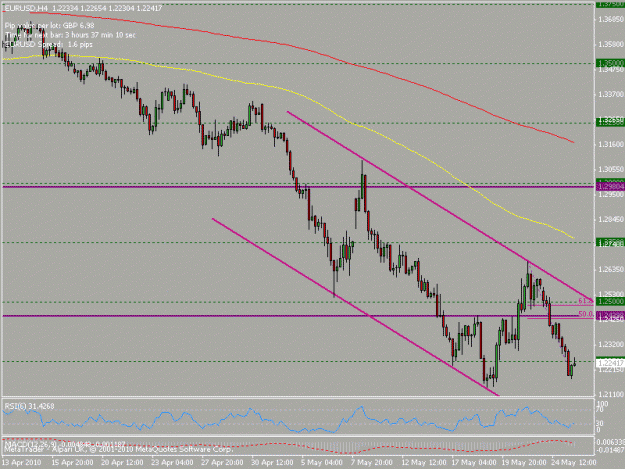Click the 'Time for next bar' countdown text
Image resolution: width=625 pixels, height=469 pixels.
[x=70, y=35]
